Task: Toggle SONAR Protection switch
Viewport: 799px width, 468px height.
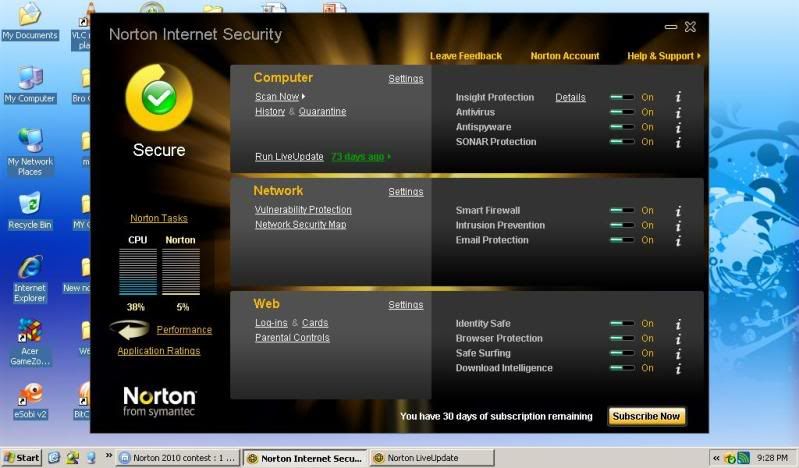Action: click(622, 142)
